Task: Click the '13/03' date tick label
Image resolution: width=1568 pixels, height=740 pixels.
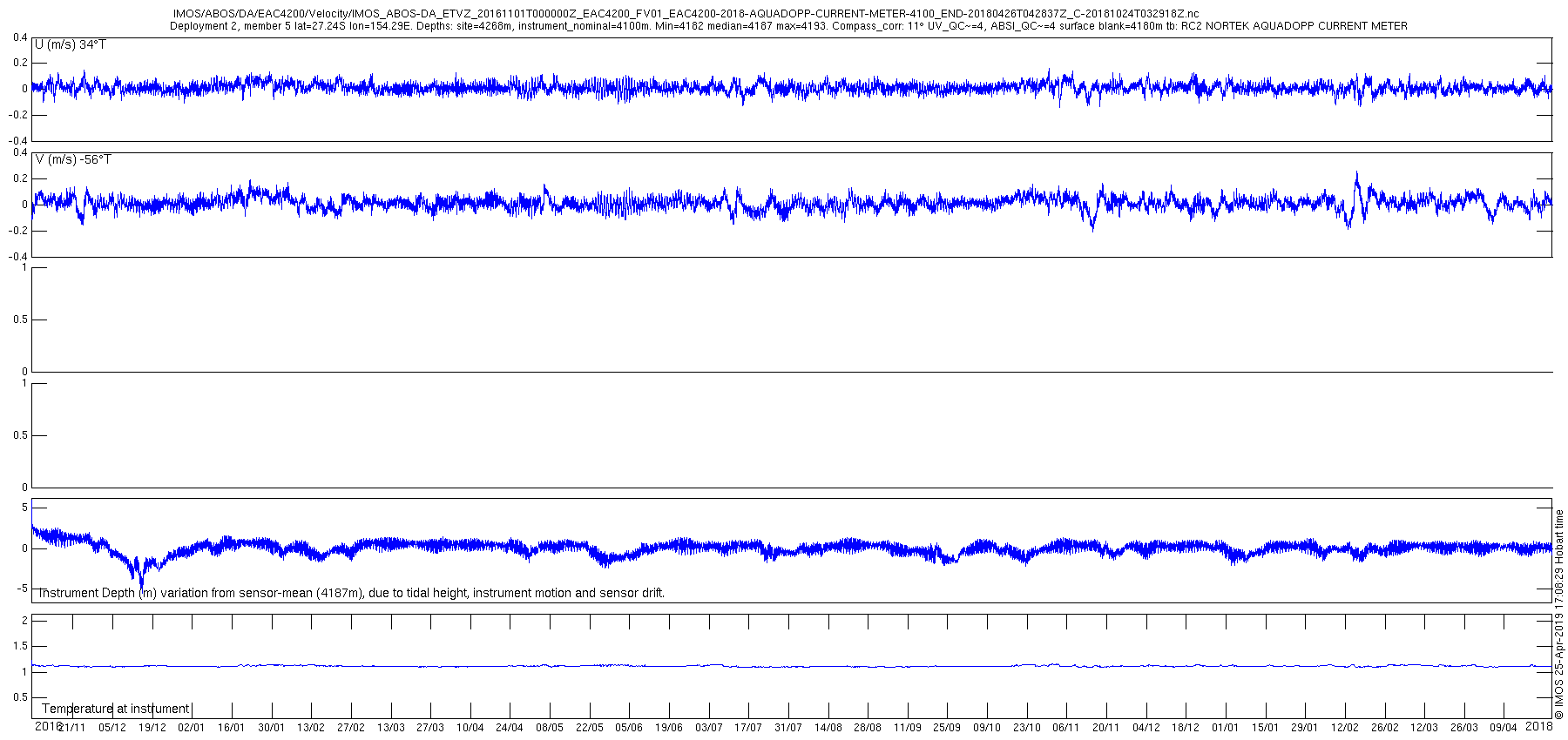Action: (390, 728)
